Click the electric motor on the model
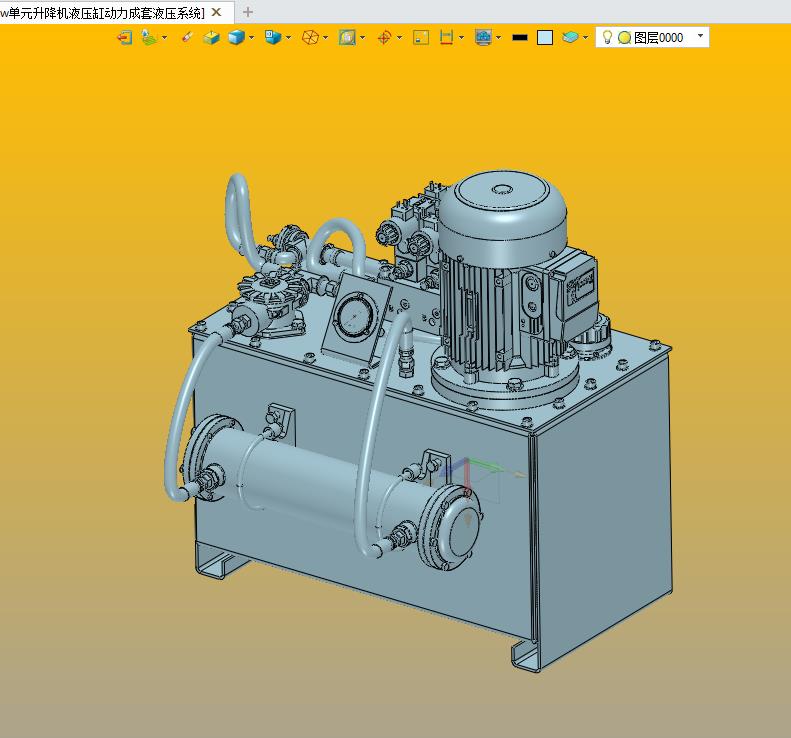Image resolution: width=791 pixels, height=738 pixels. tap(504, 282)
